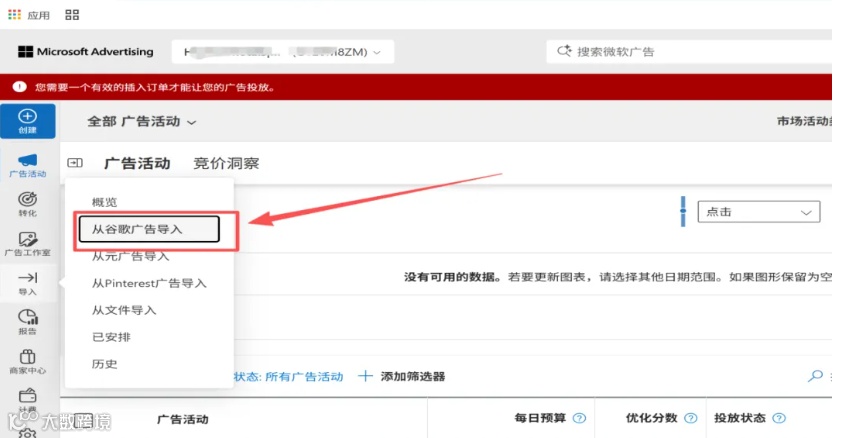The image size is (849, 438).
Task: Click the four-squares layout icon
Action: coord(72,15)
